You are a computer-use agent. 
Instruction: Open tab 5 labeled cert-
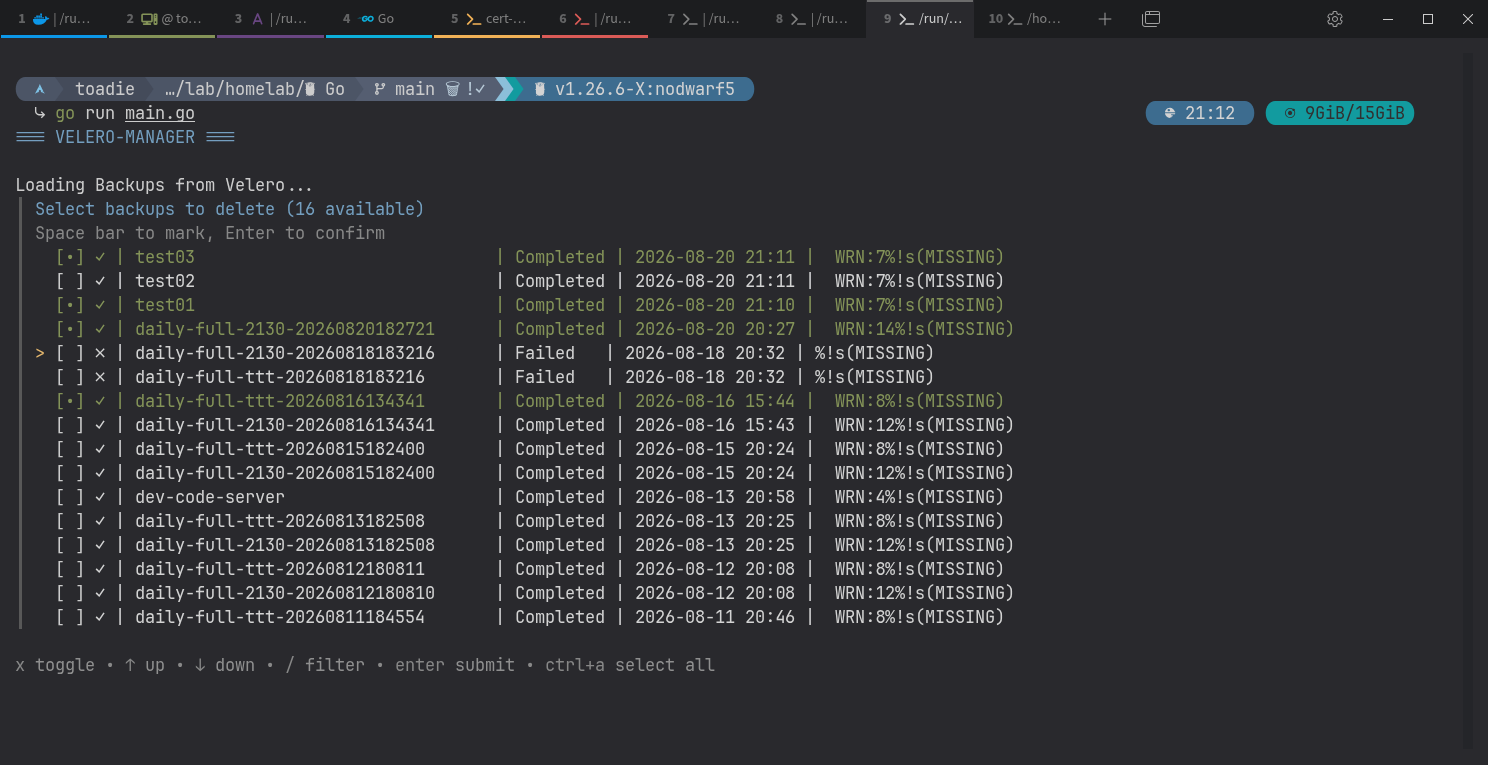[487, 19]
